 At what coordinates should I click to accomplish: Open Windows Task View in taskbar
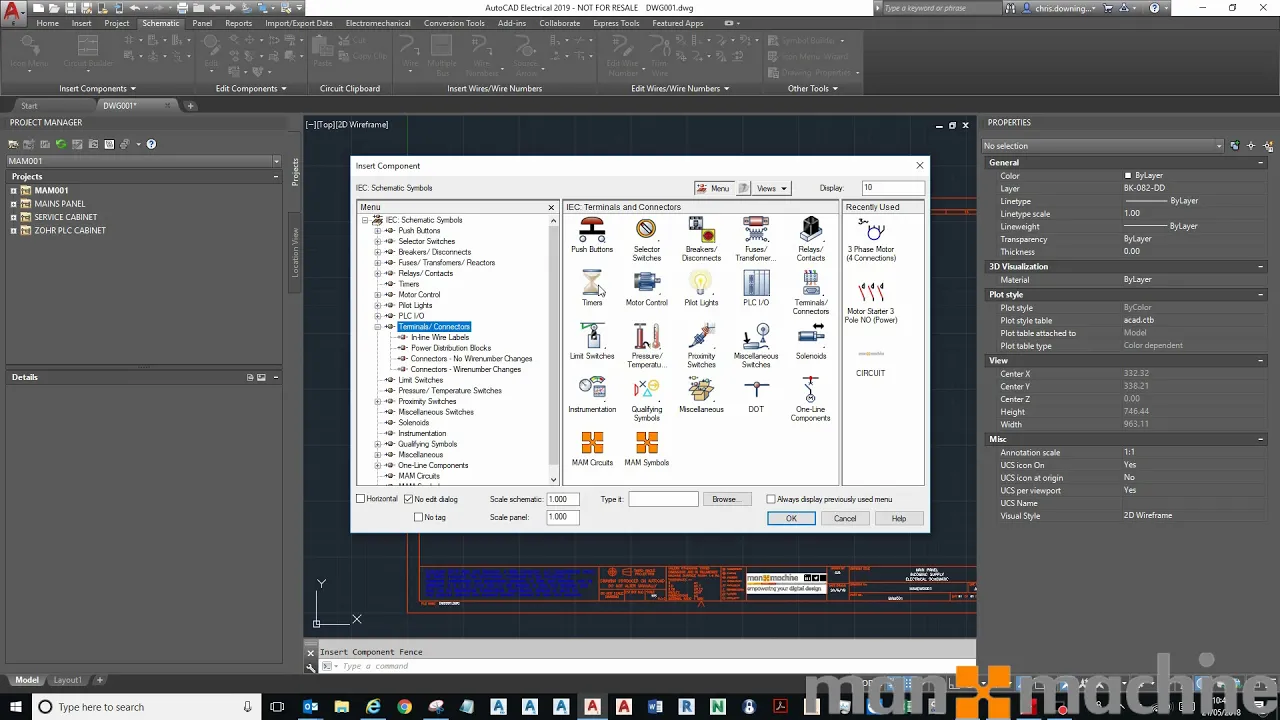click(279, 707)
